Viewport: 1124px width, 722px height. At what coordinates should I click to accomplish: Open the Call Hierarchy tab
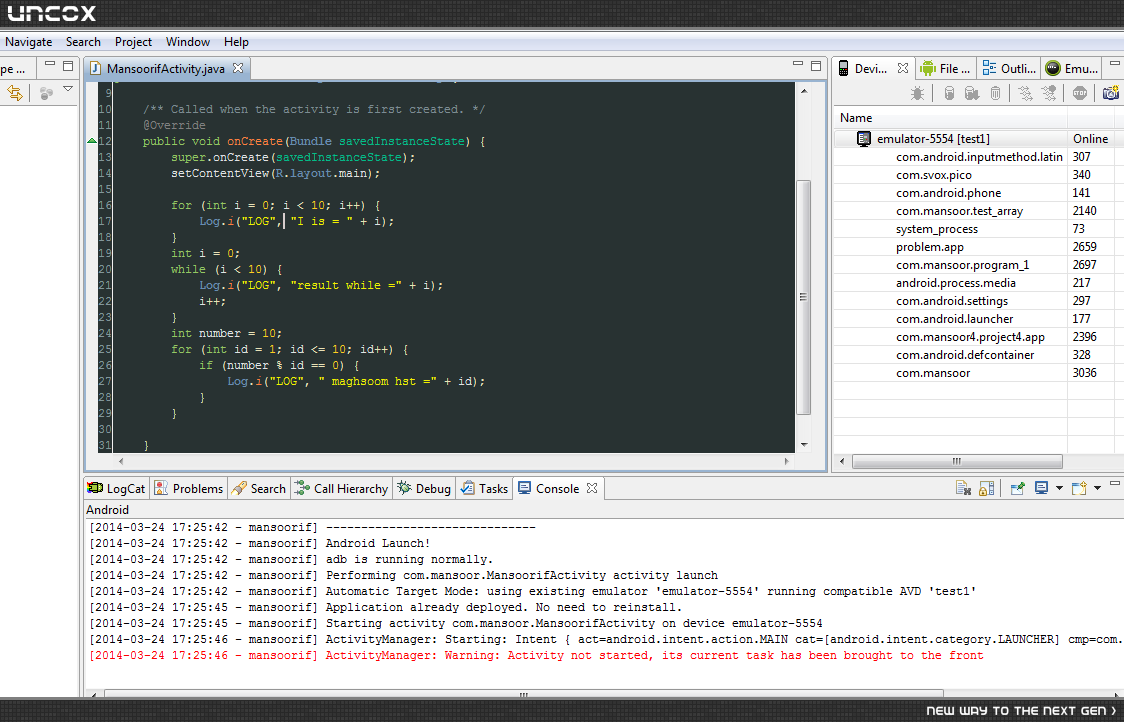pos(342,488)
